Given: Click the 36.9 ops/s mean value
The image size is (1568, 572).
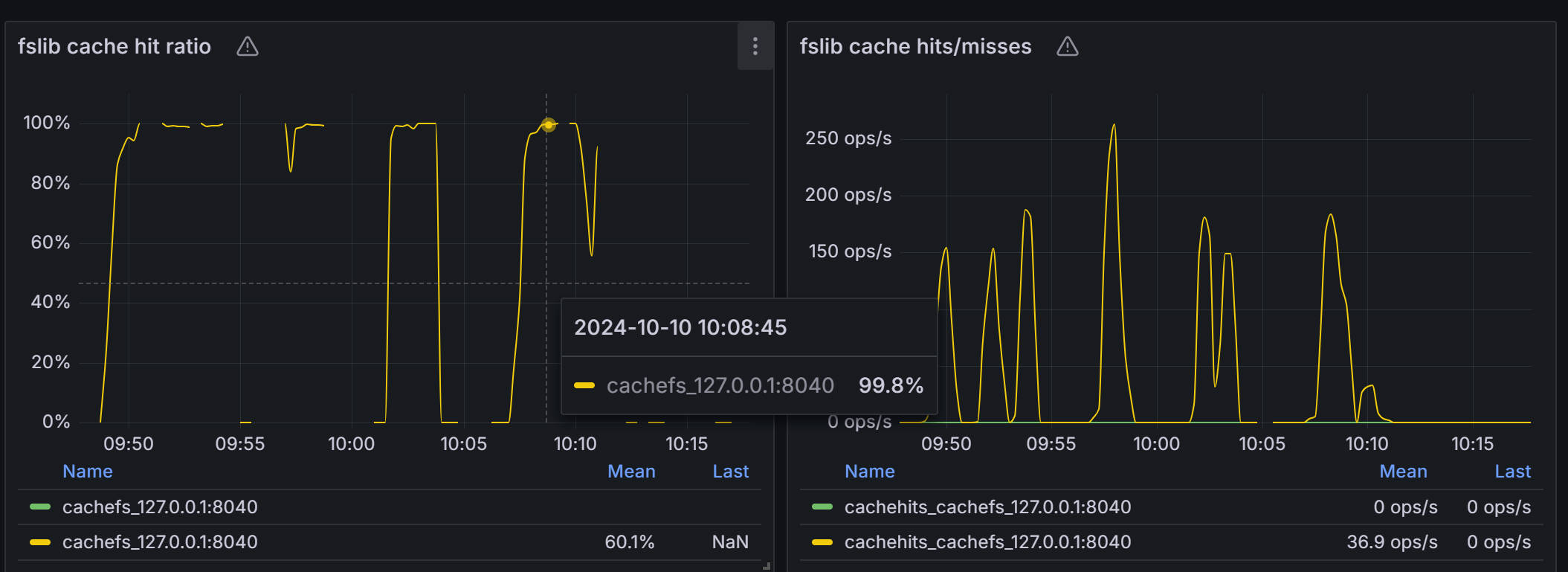Looking at the screenshot, I should click(x=1392, y=542).
